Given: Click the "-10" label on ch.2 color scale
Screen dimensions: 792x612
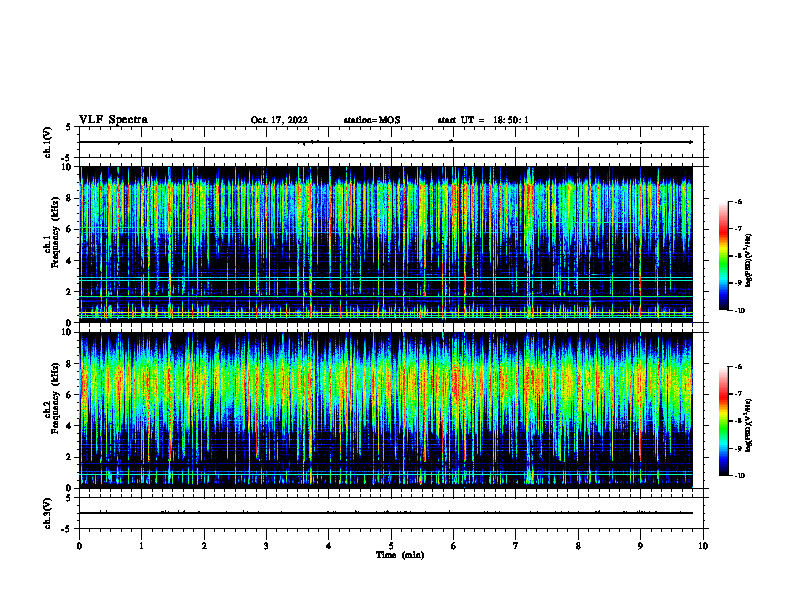Looking at the screenshot, I should pos(739,476).
